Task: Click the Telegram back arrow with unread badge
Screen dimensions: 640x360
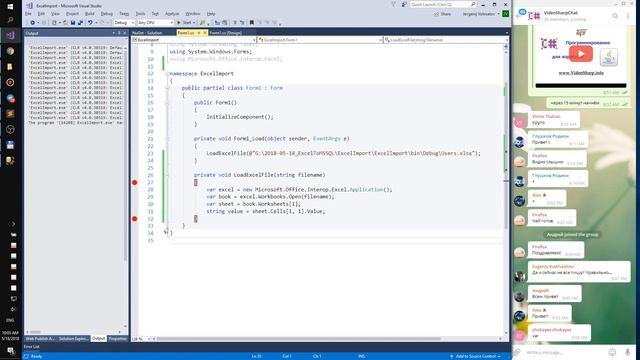Action: 520,15
